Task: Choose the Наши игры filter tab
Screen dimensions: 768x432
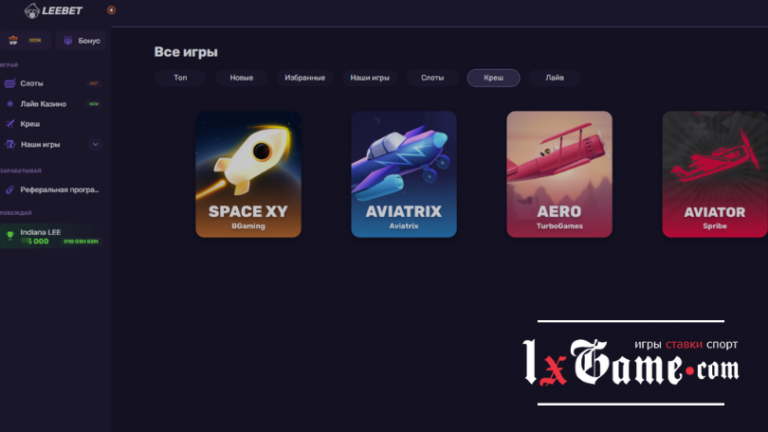Action: tap(370, 78)
